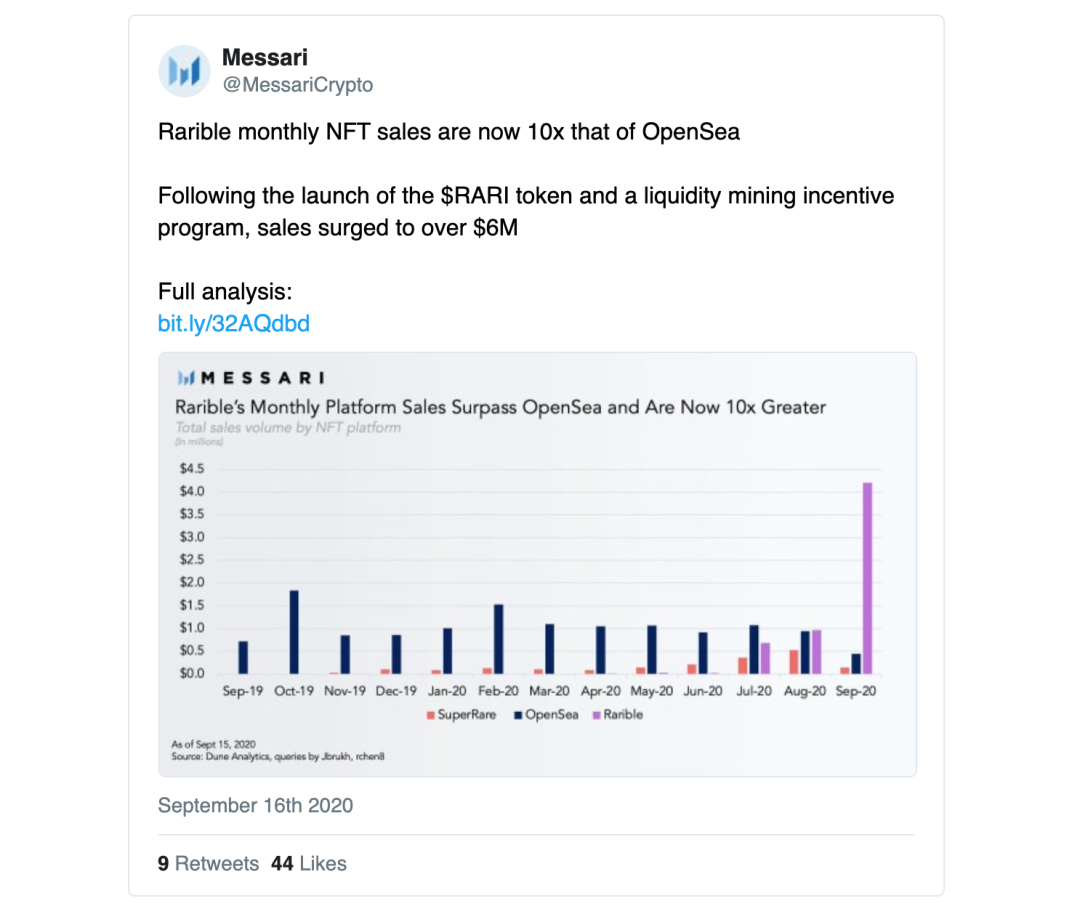Click the Dune Analytics source note

[278, 756]
